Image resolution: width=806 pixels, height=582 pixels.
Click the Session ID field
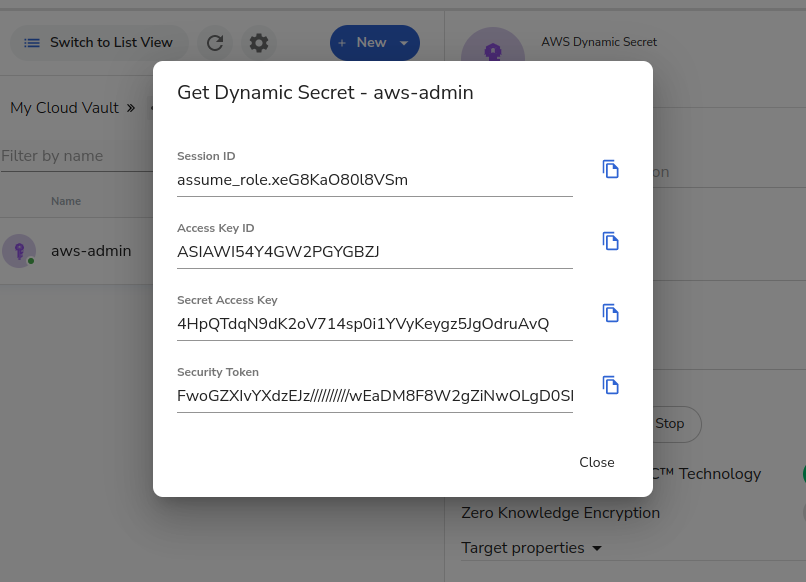tap(375, 180)
